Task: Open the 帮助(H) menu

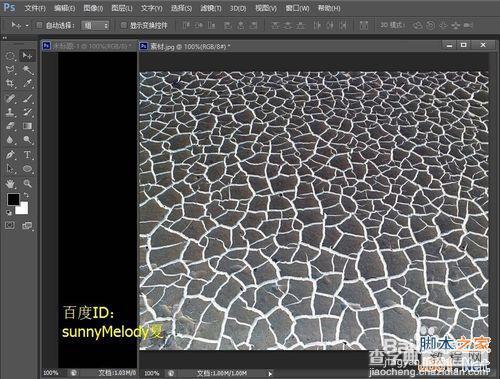Action: tap(329, 8)
